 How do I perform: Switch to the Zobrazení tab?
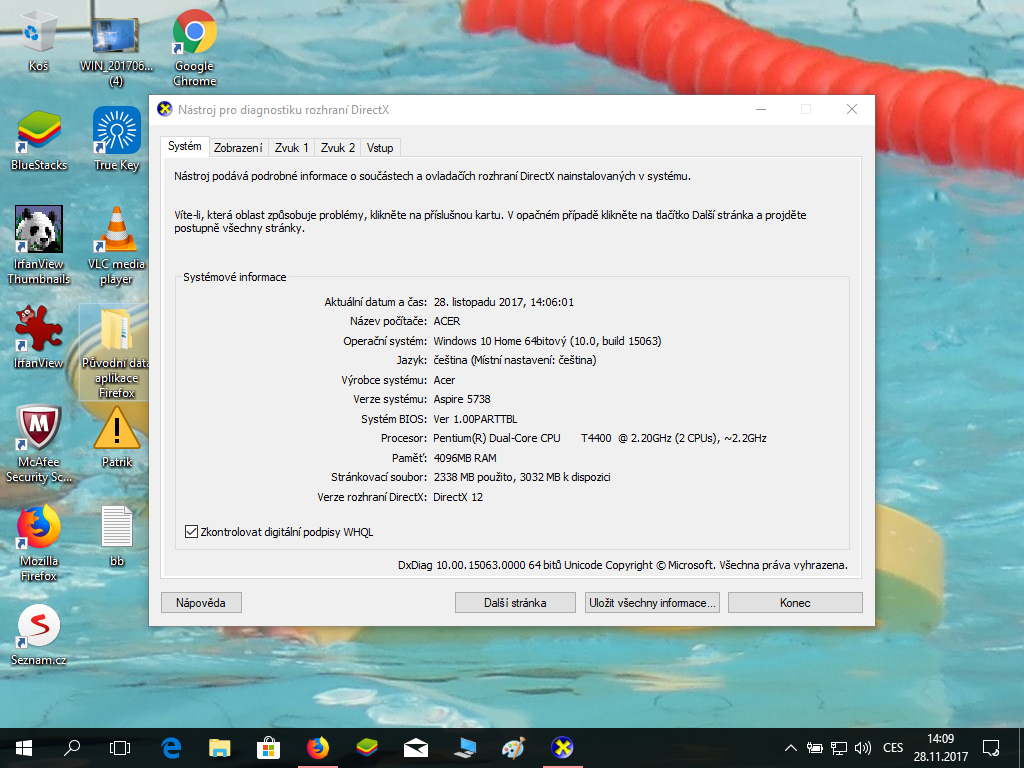point(238,148)
